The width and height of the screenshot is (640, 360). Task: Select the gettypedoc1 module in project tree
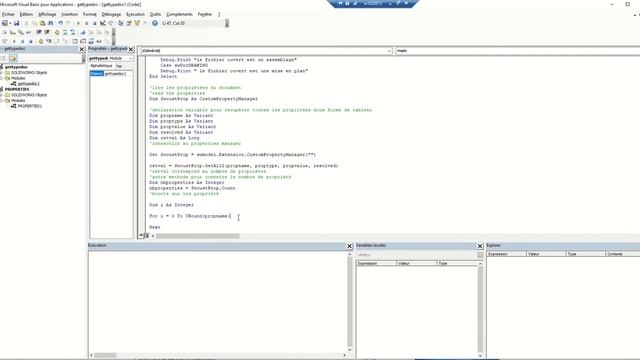coord(29,84)
